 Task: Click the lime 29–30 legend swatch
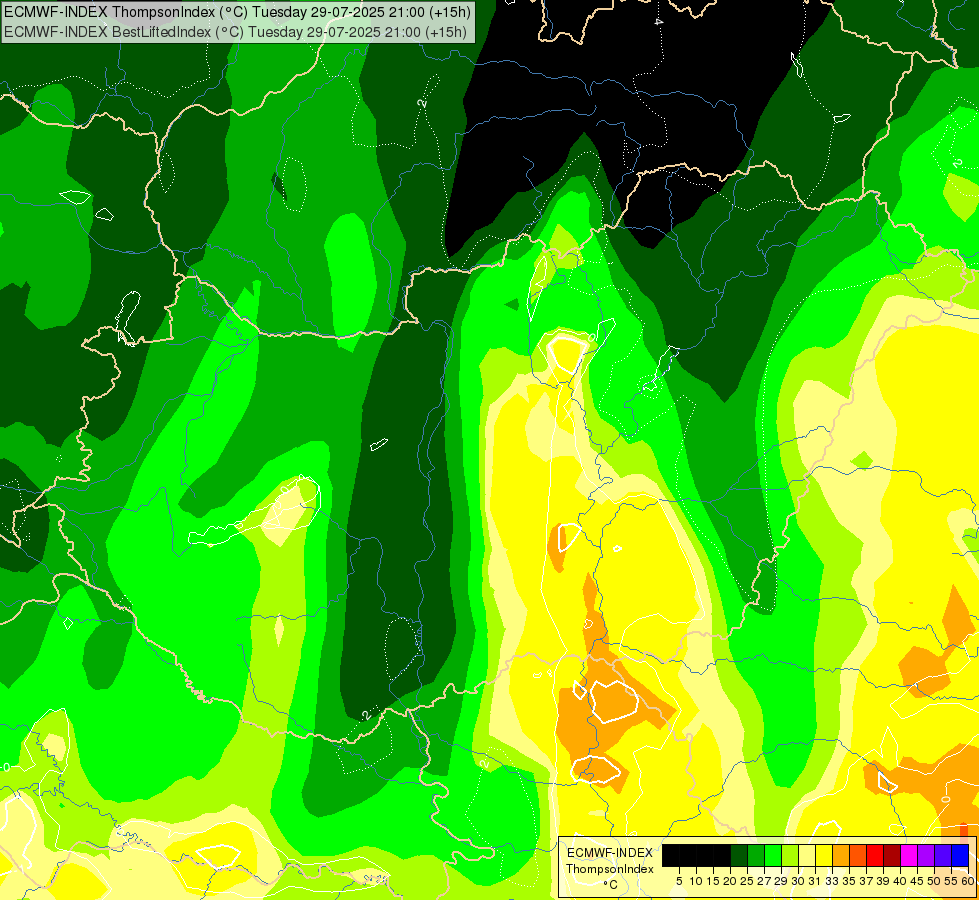point(790,855)
